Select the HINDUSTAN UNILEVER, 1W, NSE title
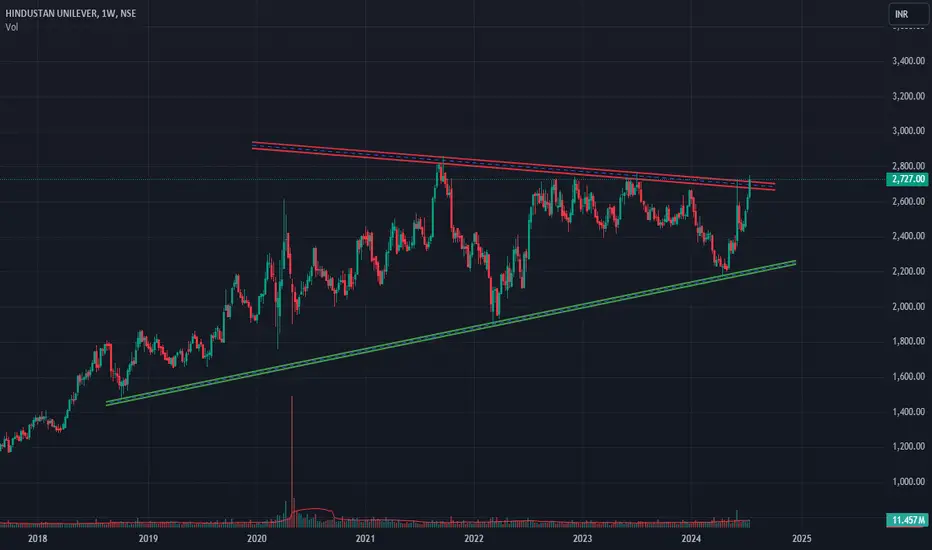Viewport: 932px width, 550px height. (71, 13)
